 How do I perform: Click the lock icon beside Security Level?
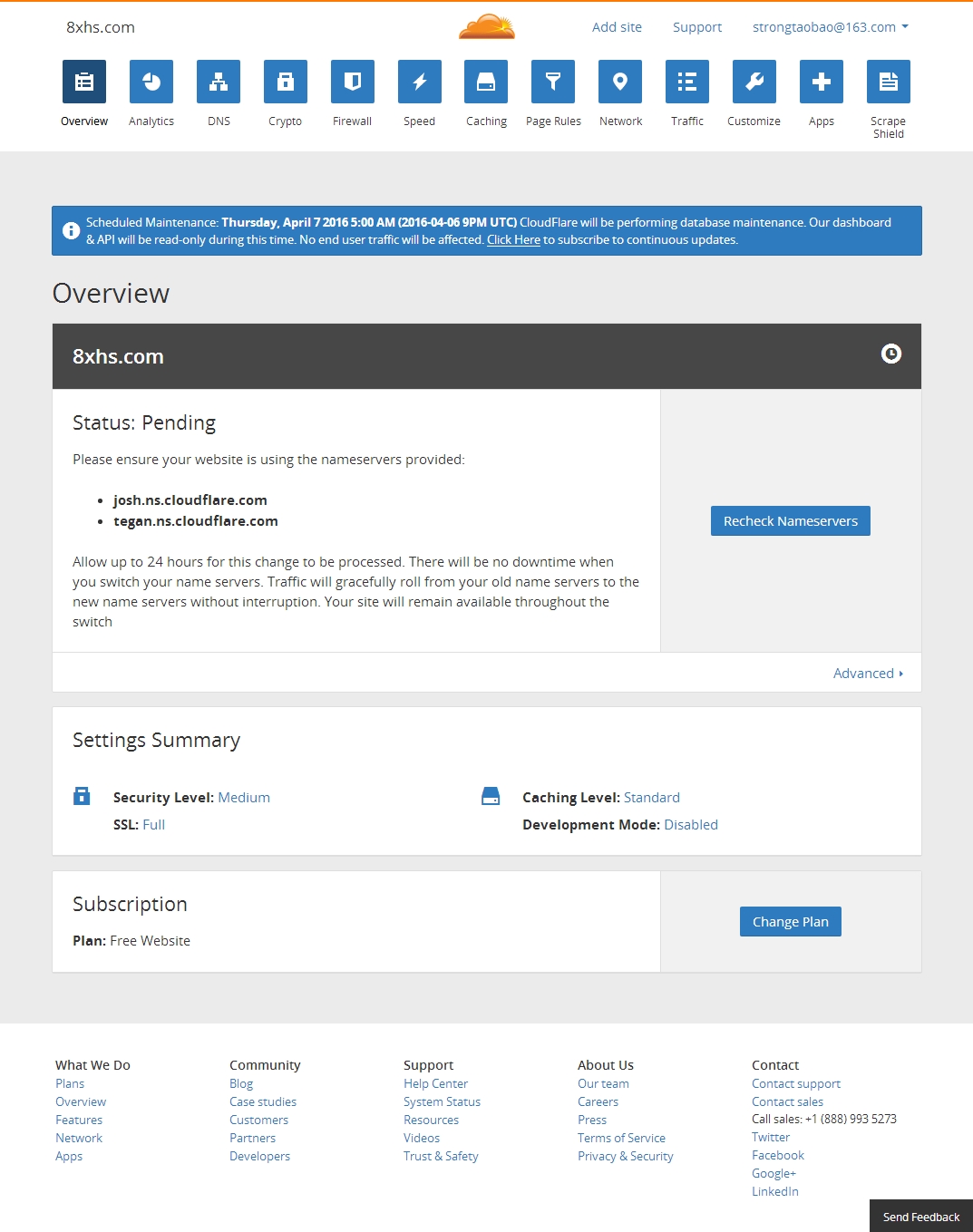click(82, 796)
